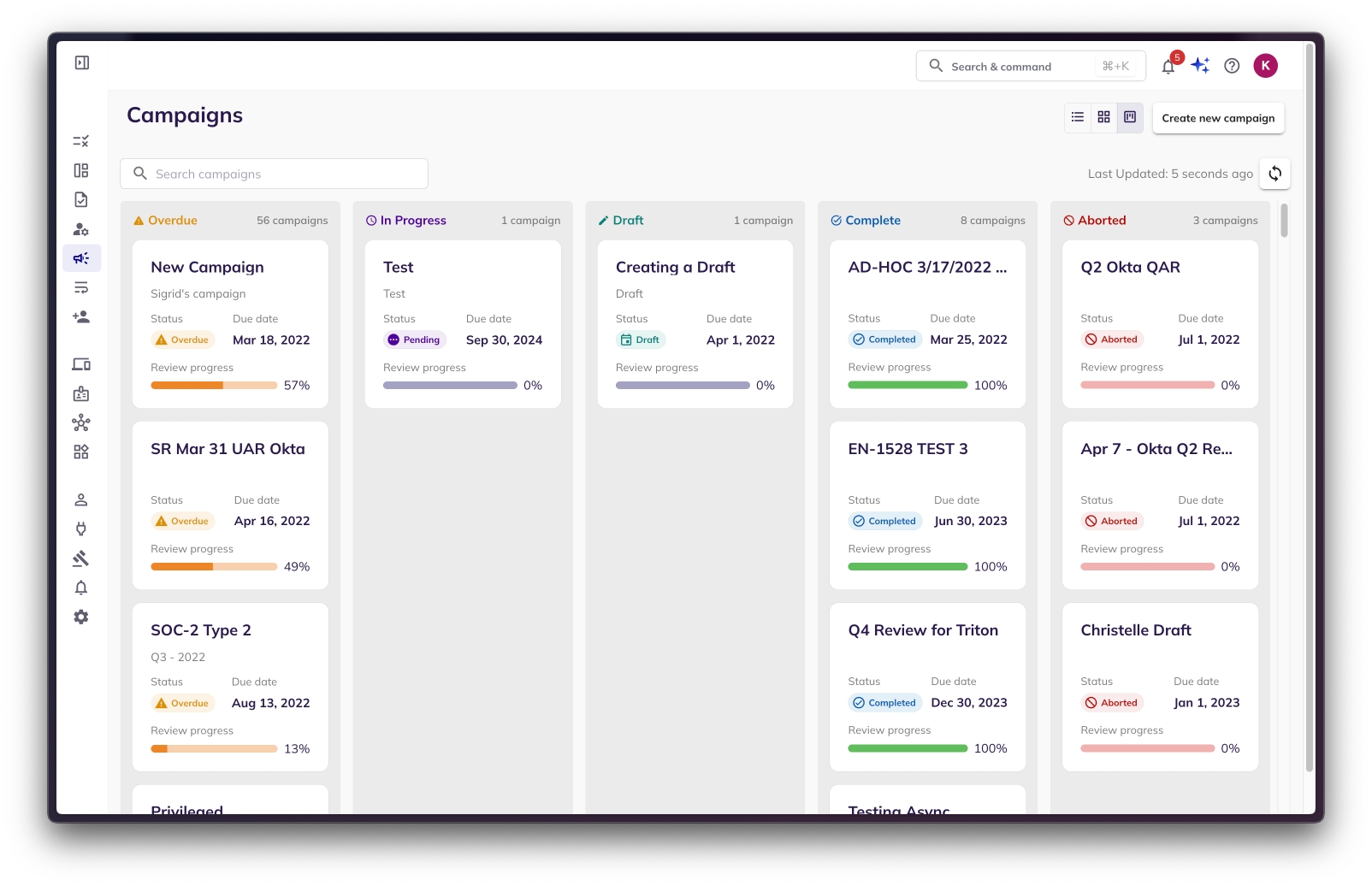Click the Overdue column header
The width and height of the screenshot is (1372, 886).
(x=172, y=221)
